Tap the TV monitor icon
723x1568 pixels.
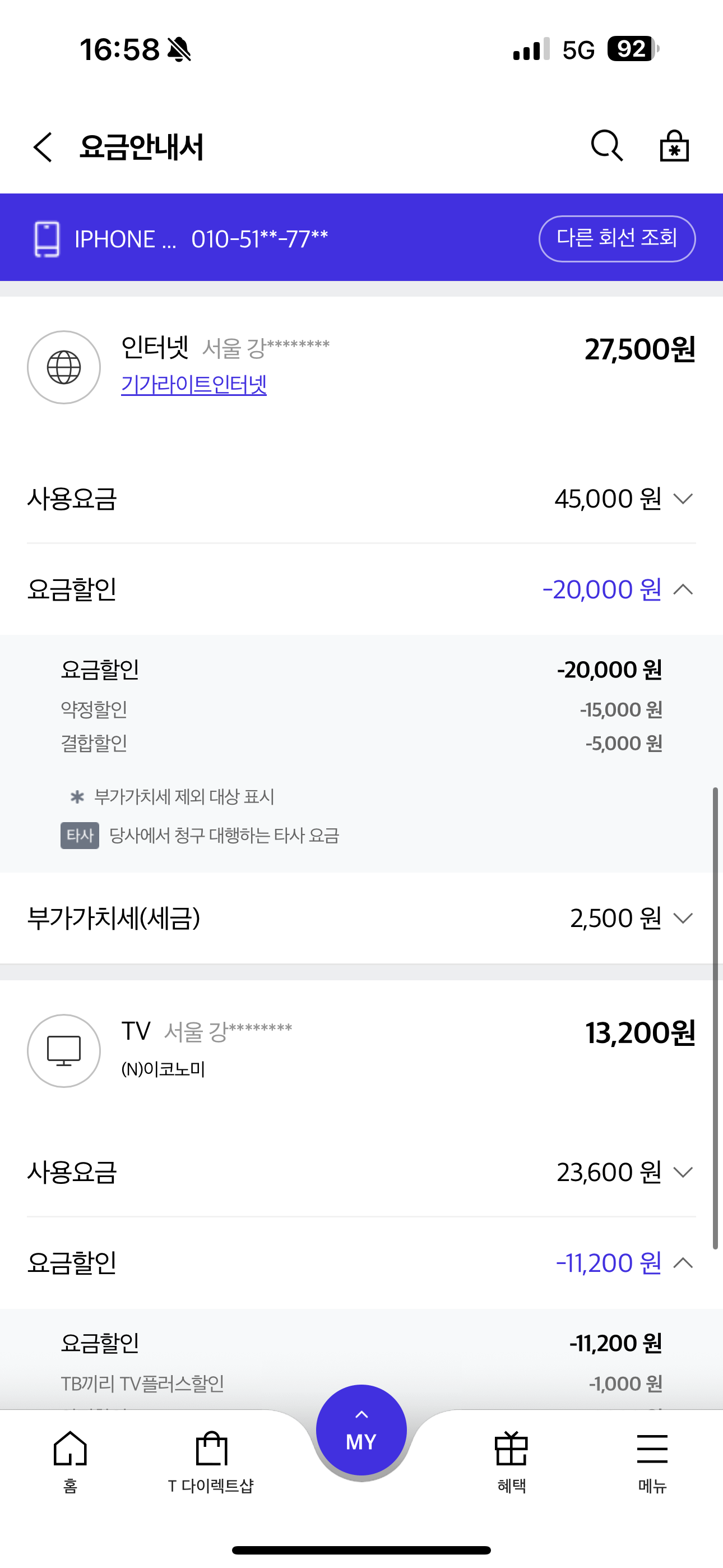[64, 1050]
